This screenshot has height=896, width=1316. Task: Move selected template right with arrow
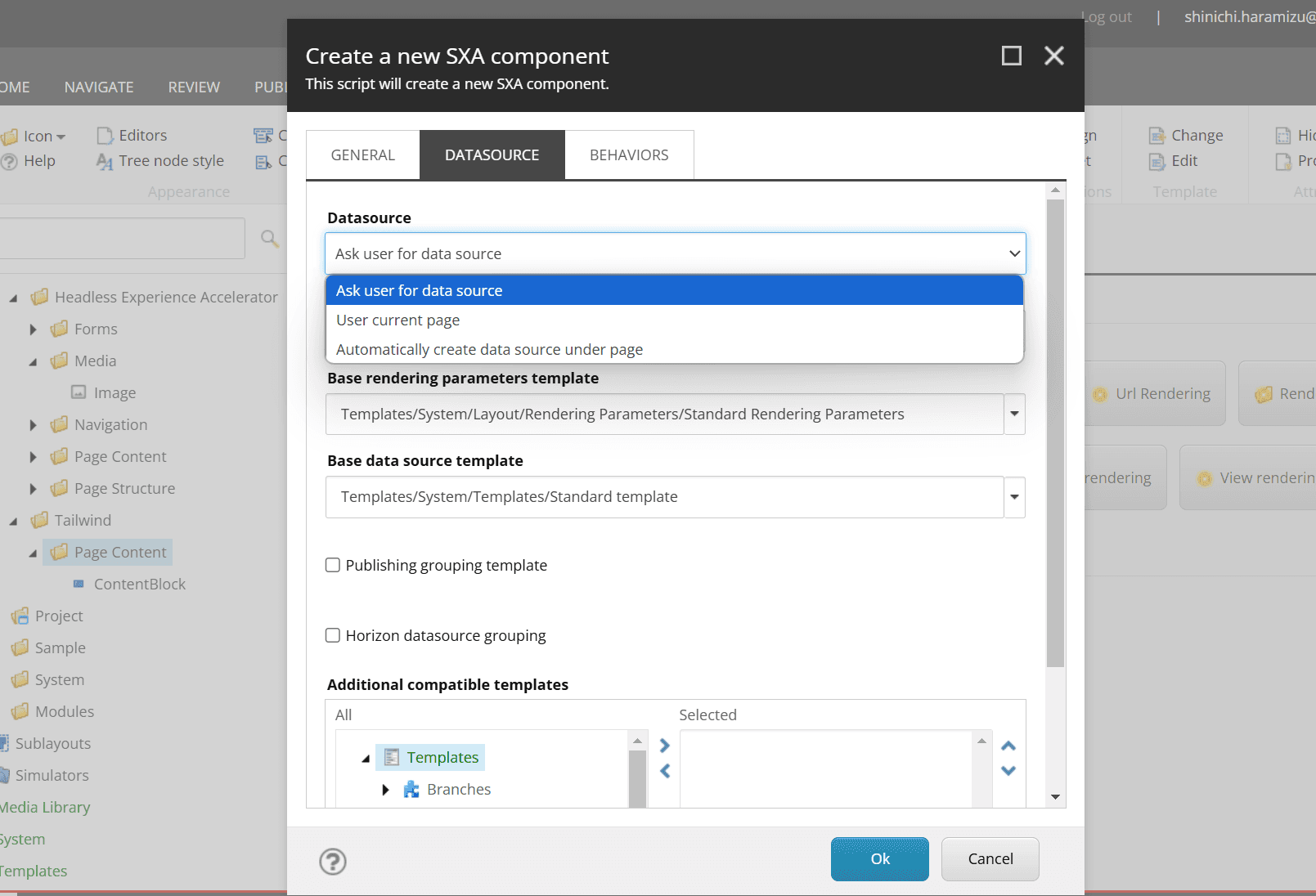tap(665, 746)
